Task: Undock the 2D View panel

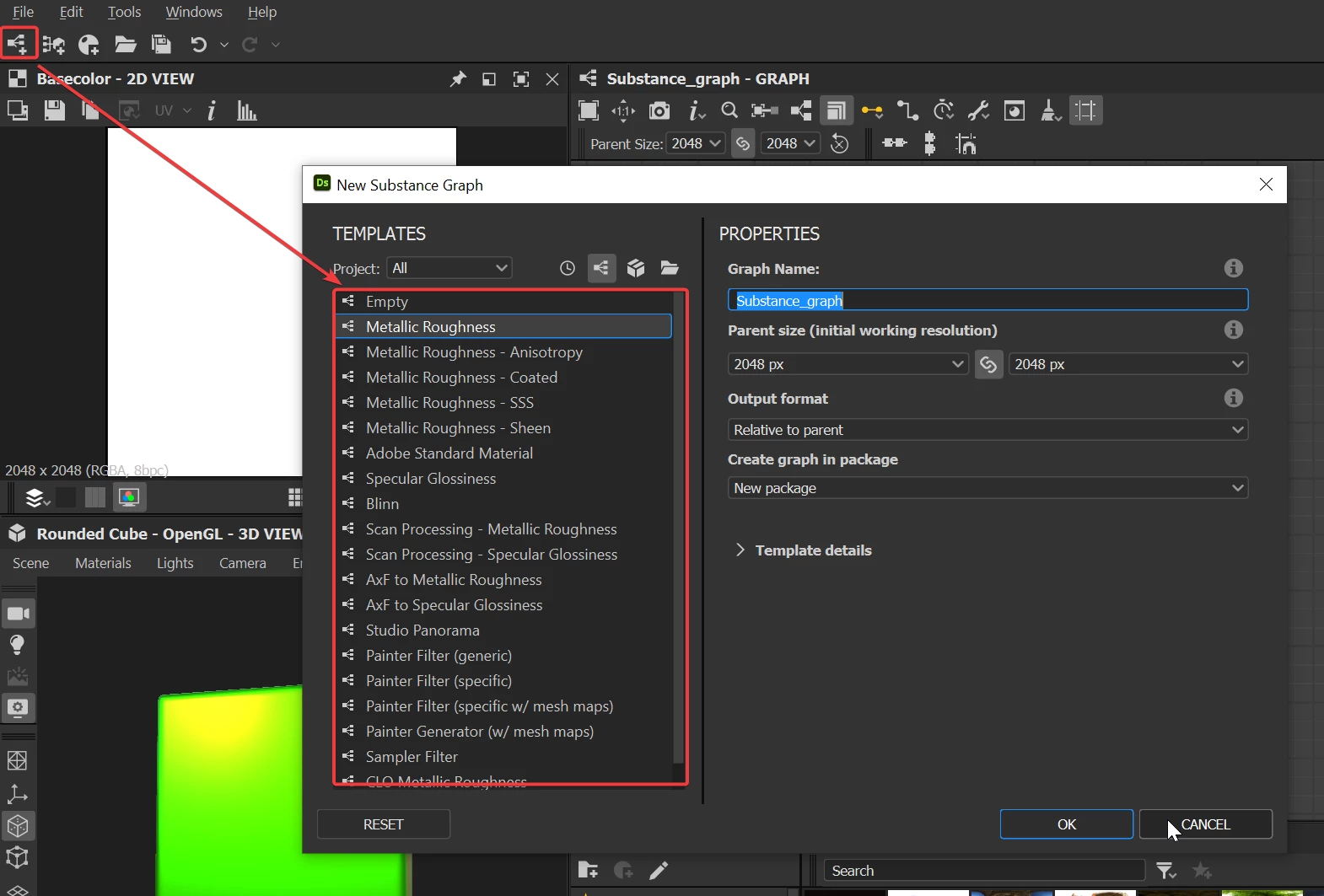Action: coord(489,79)
